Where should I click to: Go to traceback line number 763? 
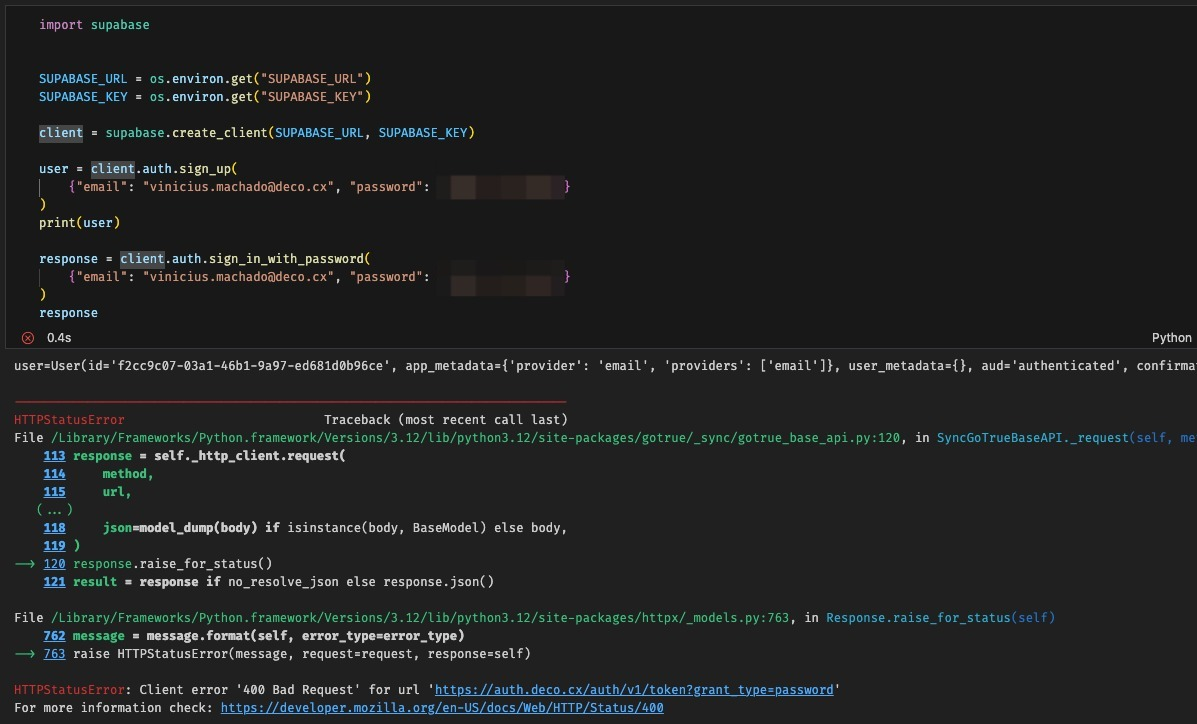point(54,654)
